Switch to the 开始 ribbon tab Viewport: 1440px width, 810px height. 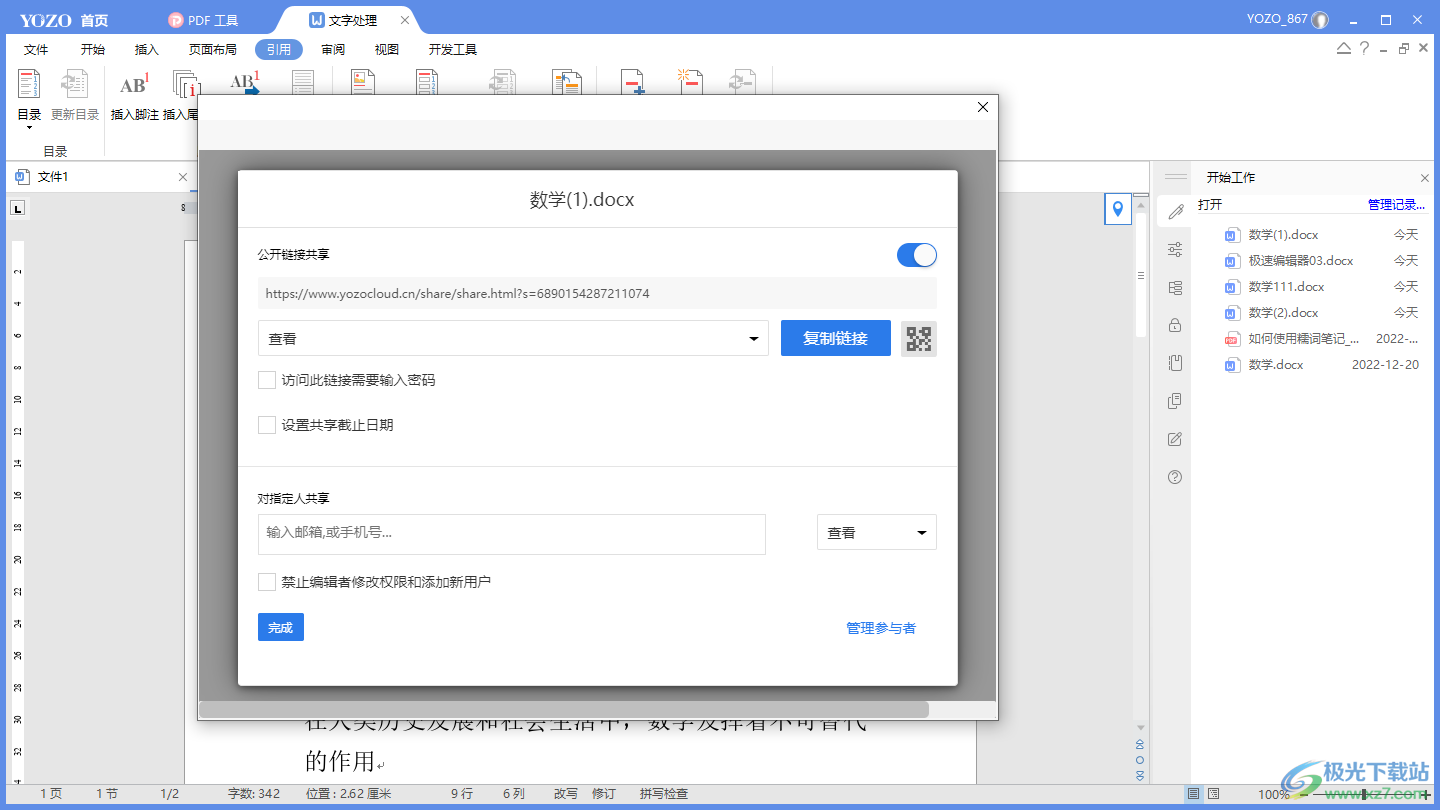[93, 49]
